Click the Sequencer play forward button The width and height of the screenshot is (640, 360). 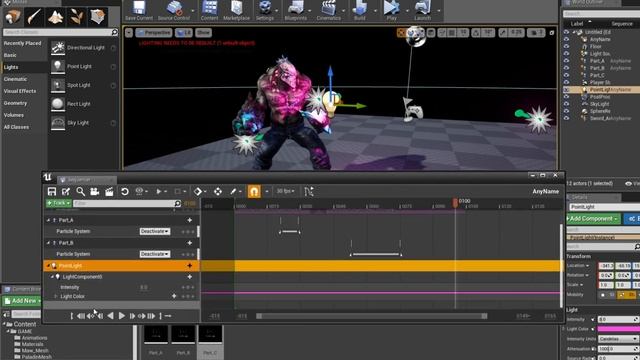pyautogui.click(x=121, y=316)
